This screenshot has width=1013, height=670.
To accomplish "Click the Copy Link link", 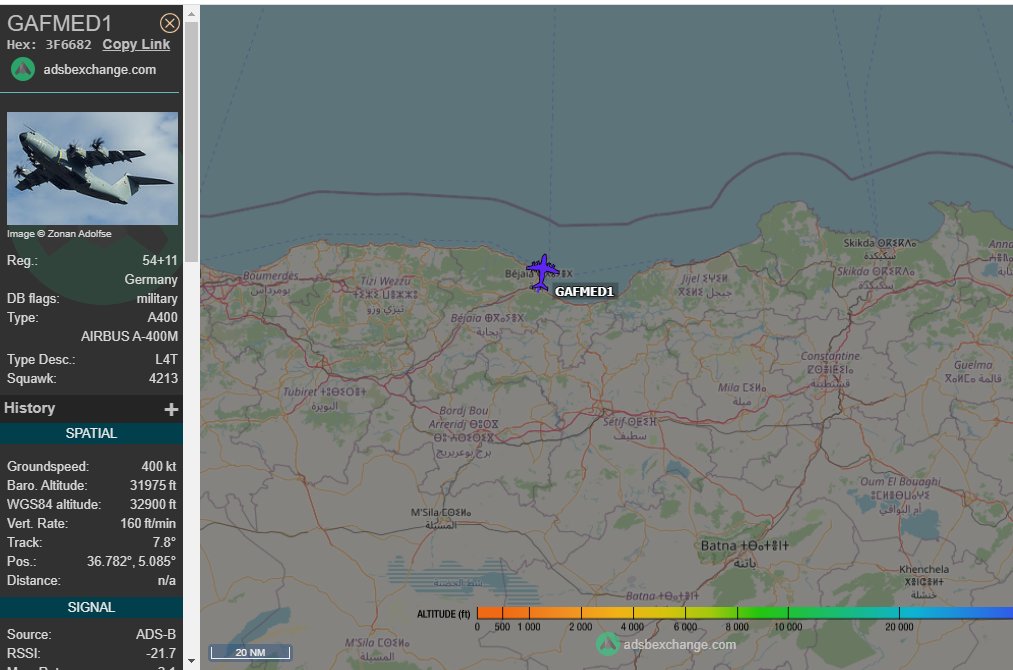I will point(136,45).
